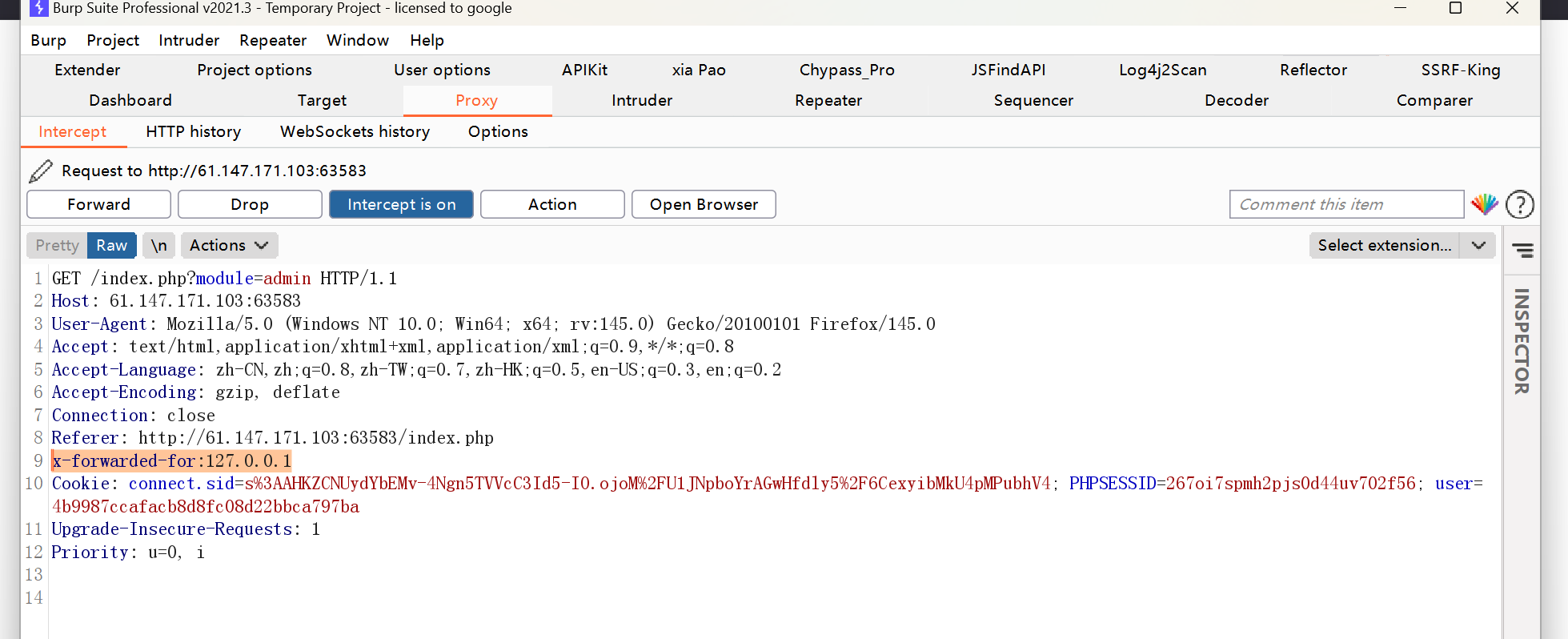The height and width of the screenshot is (639, 1568).
Task: Open the multicolor highlight picker icon
Action: 1485,204
